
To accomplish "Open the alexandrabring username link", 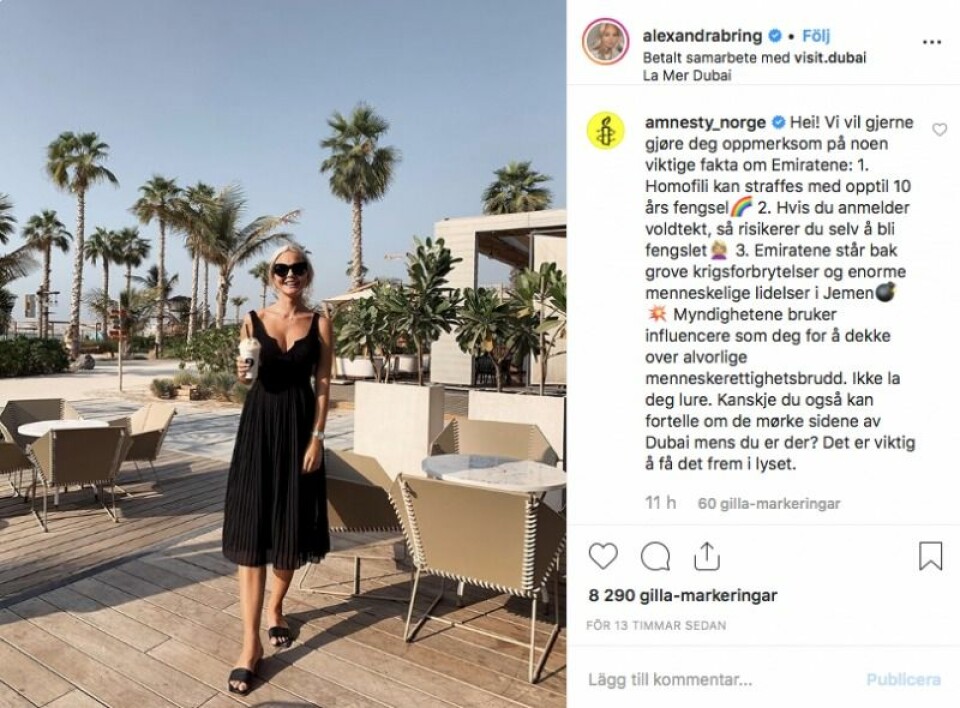I will (x=702, y=36).
